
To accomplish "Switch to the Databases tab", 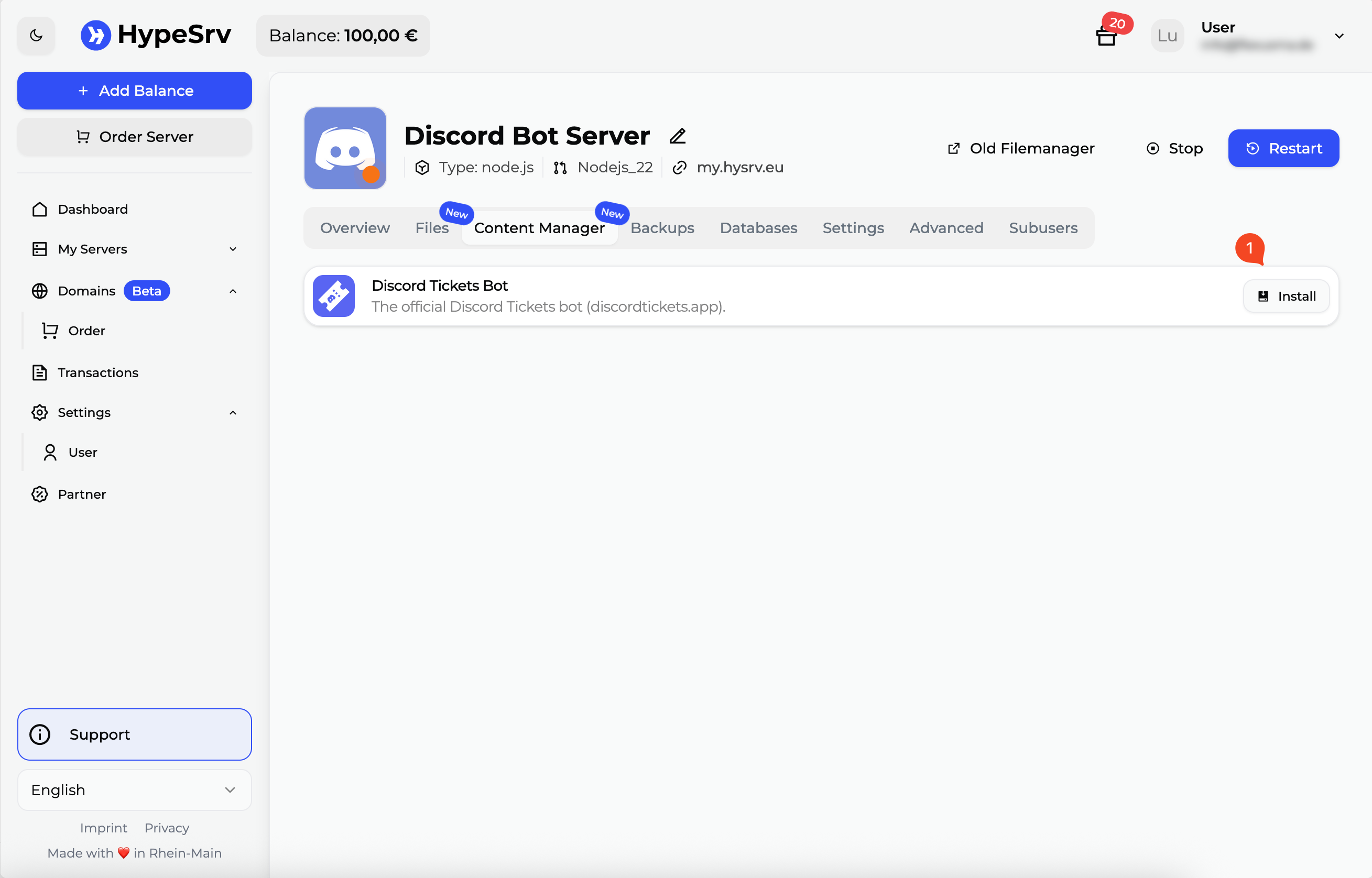I will (758, 228).
